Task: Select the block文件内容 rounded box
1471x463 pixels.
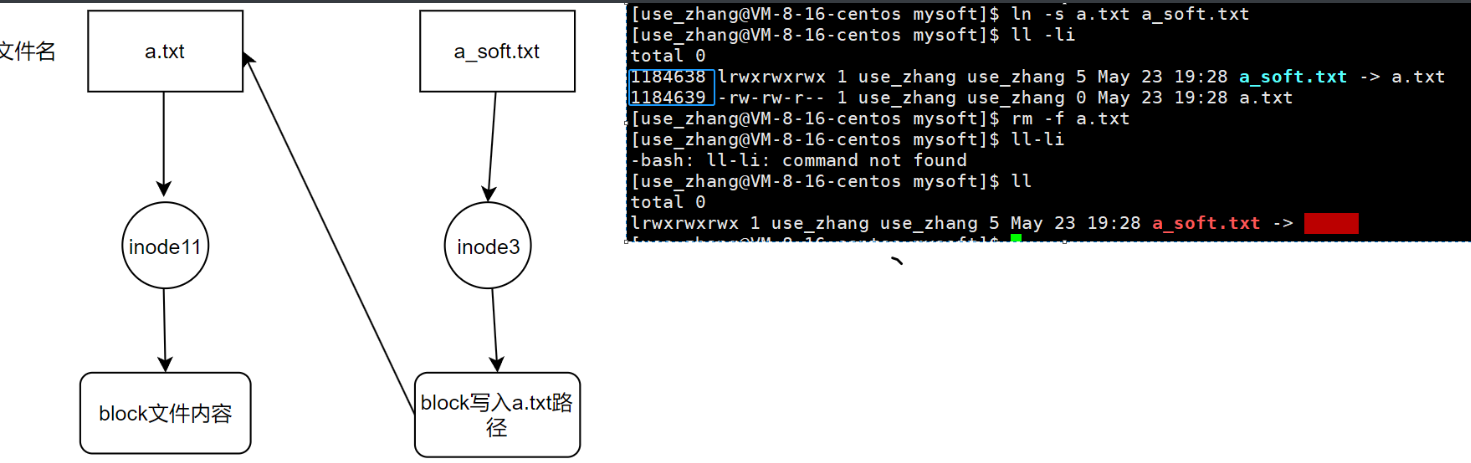Action: (x=165, y=412)
